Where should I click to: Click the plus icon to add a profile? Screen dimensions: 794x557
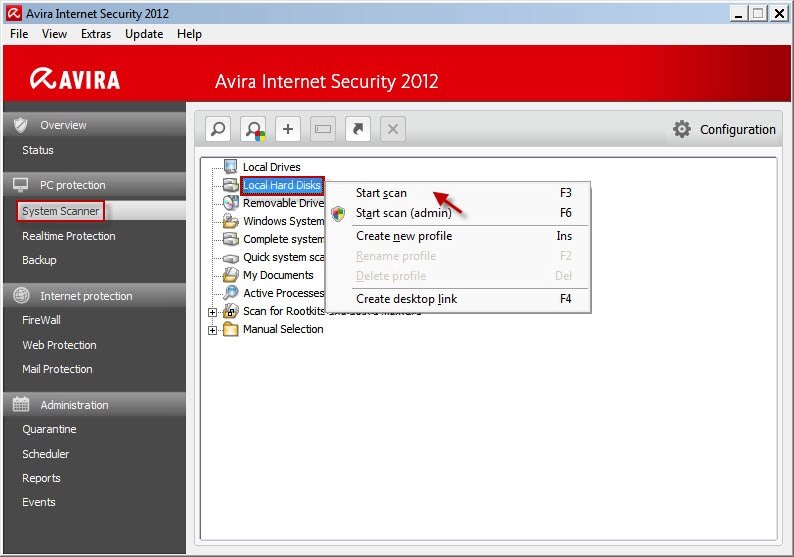click(288, 129)
